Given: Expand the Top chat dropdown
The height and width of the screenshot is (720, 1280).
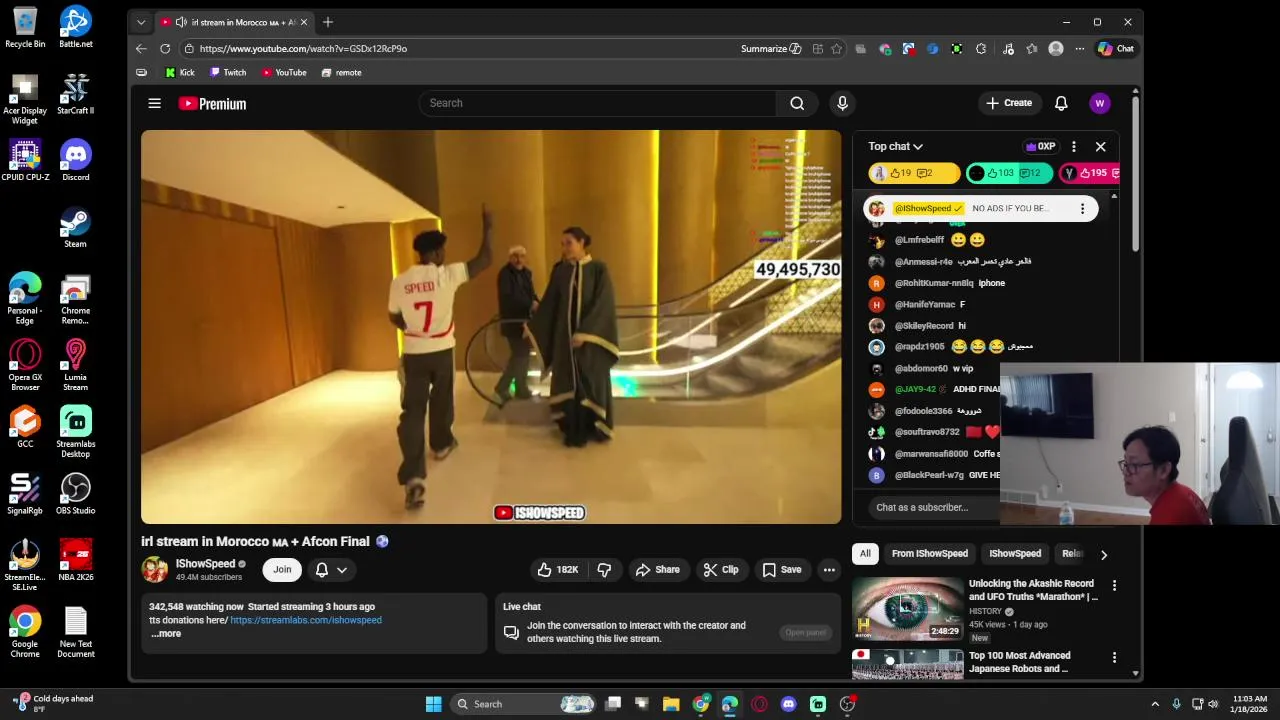Looking at the screenshot, I should click(x=895, y=146).
